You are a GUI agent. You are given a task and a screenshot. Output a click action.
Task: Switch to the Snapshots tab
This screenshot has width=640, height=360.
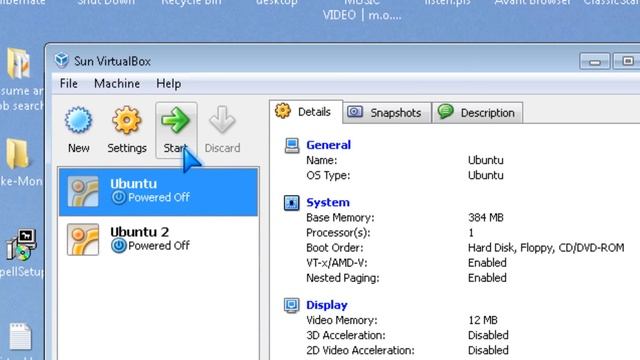click(387, 113)
